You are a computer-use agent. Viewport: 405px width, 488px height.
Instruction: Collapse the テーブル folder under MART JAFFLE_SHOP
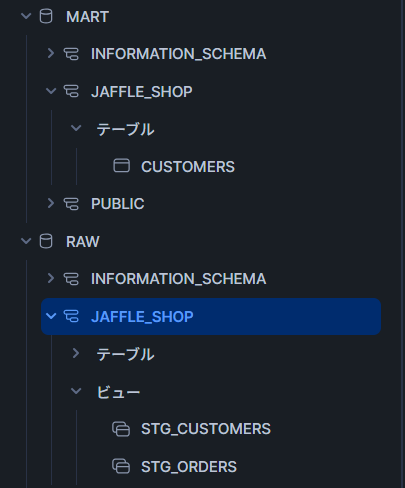tap(76, 128)
